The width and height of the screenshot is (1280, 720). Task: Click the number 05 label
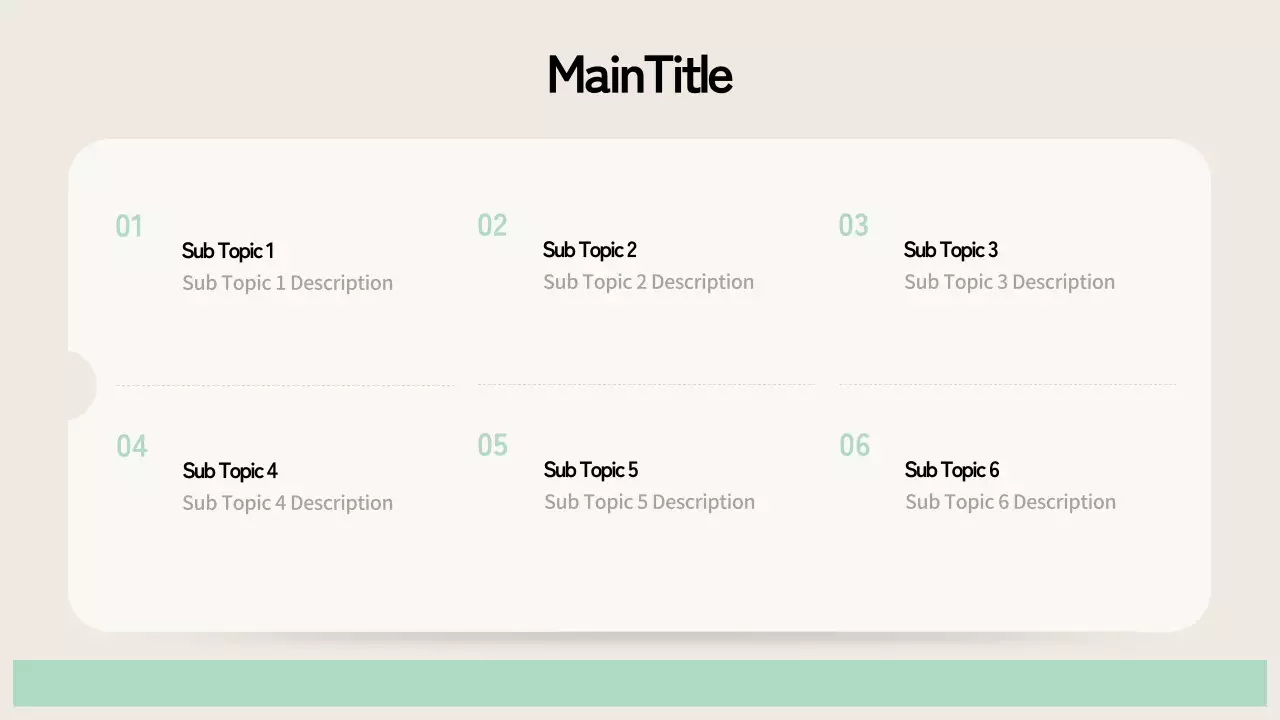pos(492,445)
